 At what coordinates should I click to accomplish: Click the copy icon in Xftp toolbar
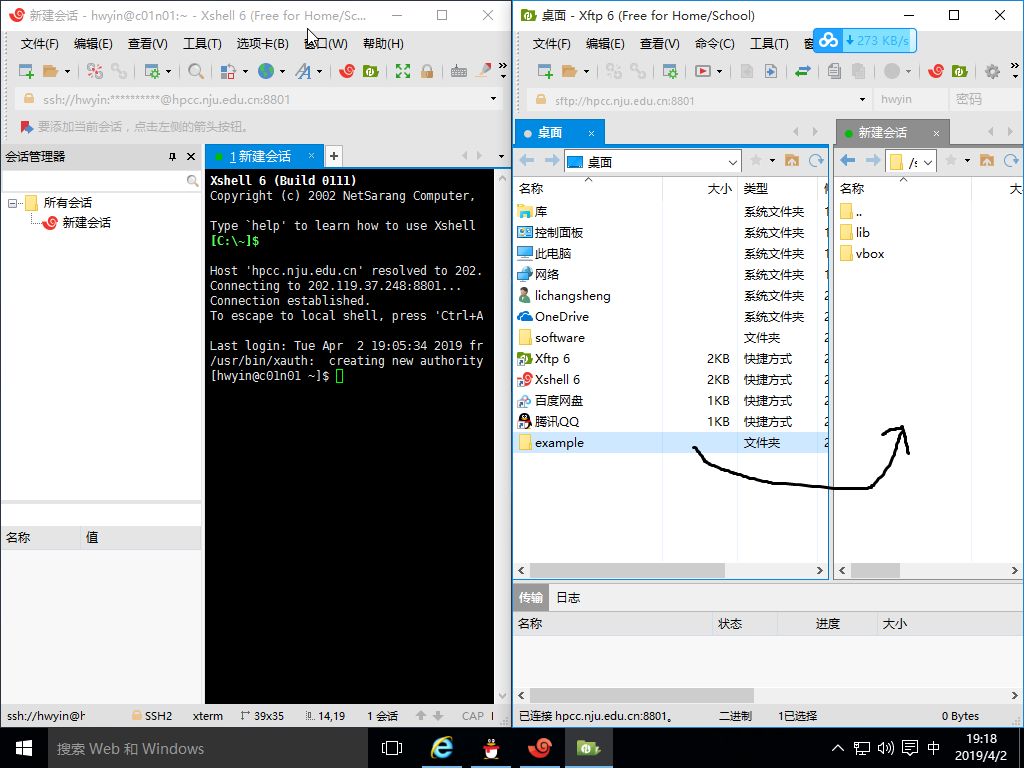click(834, 71)
